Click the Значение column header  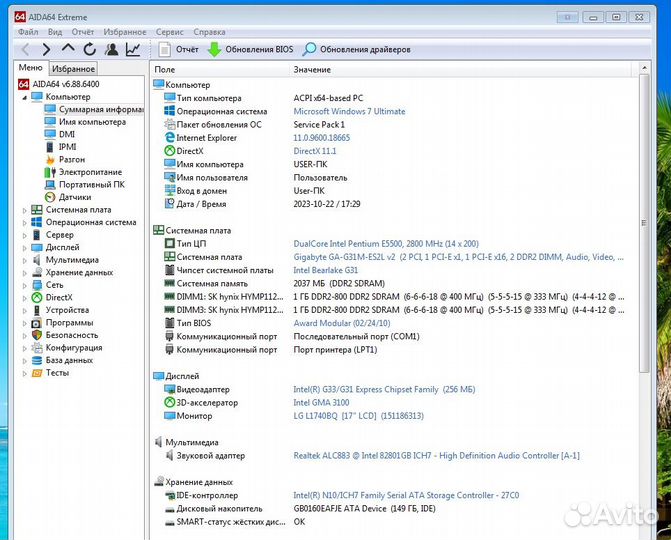(x=312, y=69)
